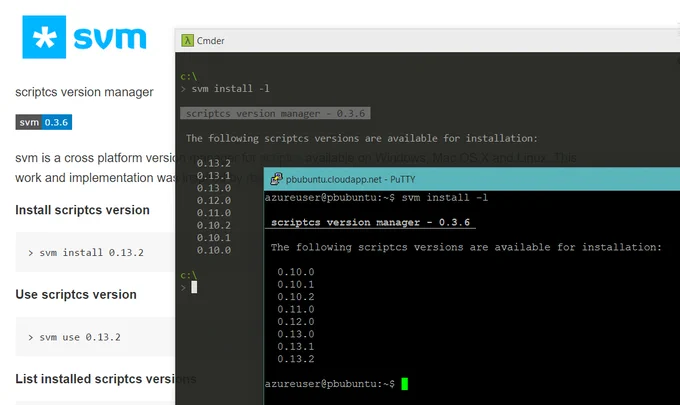The image size is (680, 405).
Task: Click version 0.13.0 in the Cmder list
Action: (x=213, y=188)
